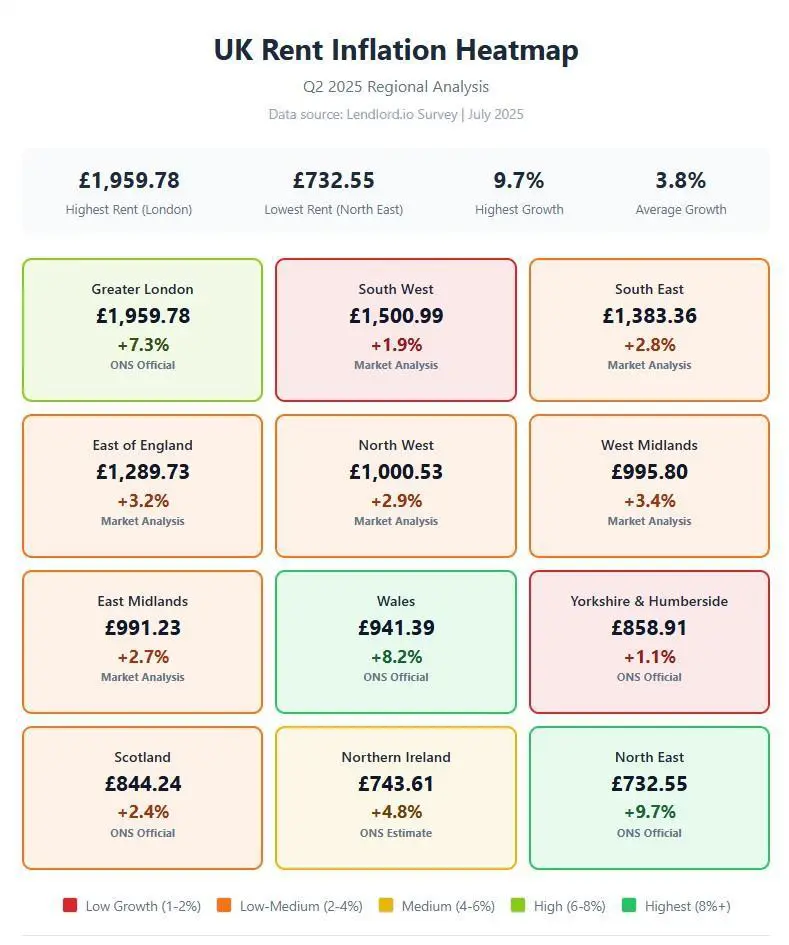
Task: Open the North East region card
Action: pyautogui.click(x=649, y=797)
